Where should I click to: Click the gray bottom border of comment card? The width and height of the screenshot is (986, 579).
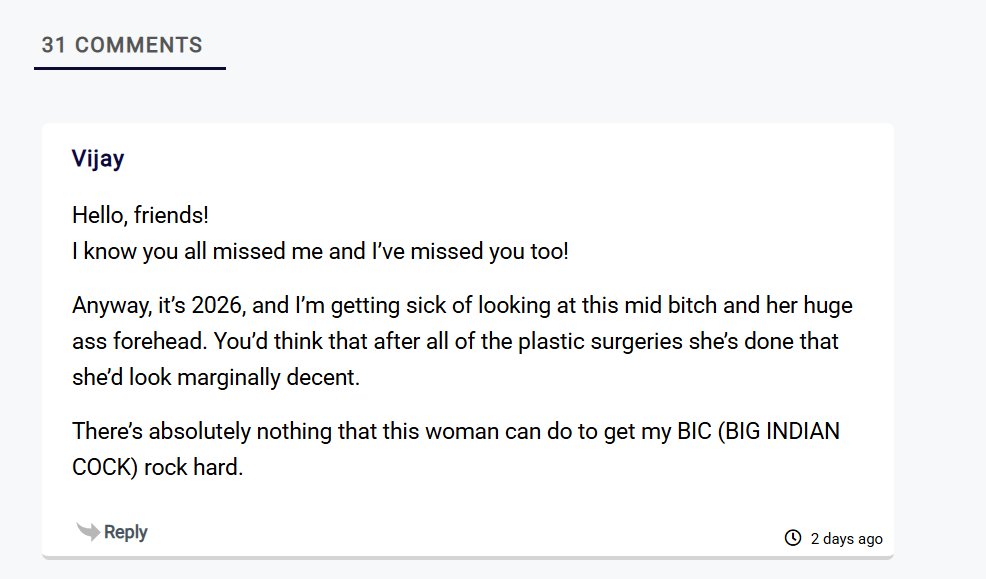pos(468,558)
